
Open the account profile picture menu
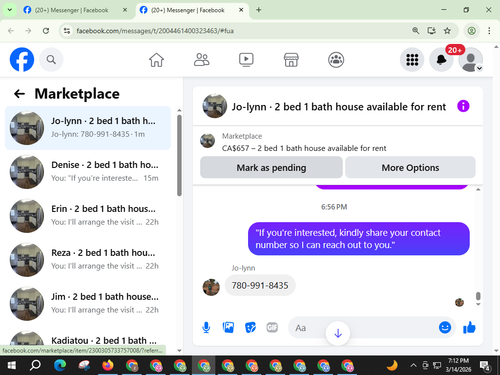point(471,60)
